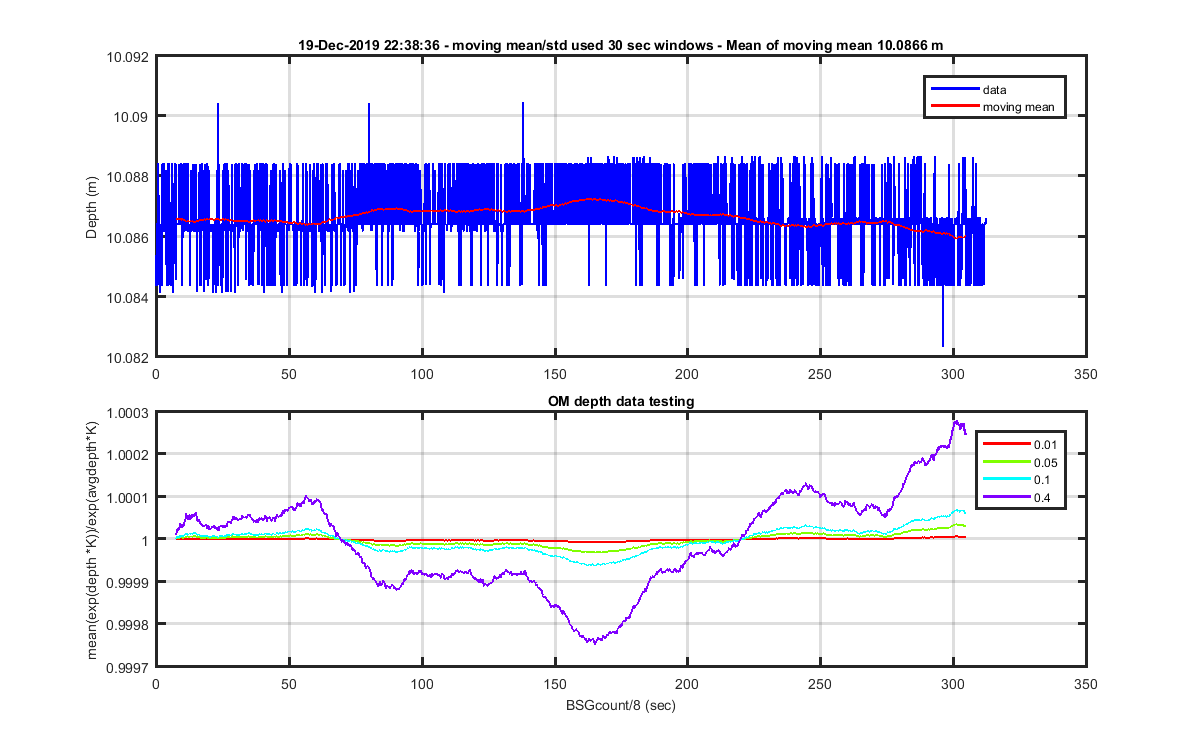Click the 1.0002 y-axis tick label
Viewport: 1200px width, 750px height.
128,455
